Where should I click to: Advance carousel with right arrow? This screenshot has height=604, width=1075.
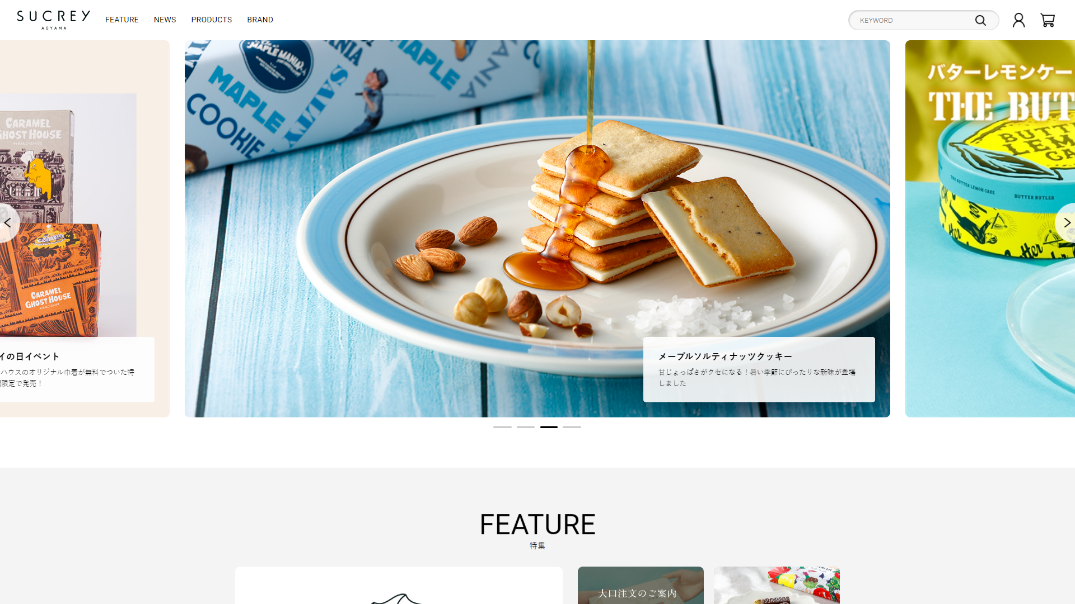pyautogui.click(x=1066, y=223)
